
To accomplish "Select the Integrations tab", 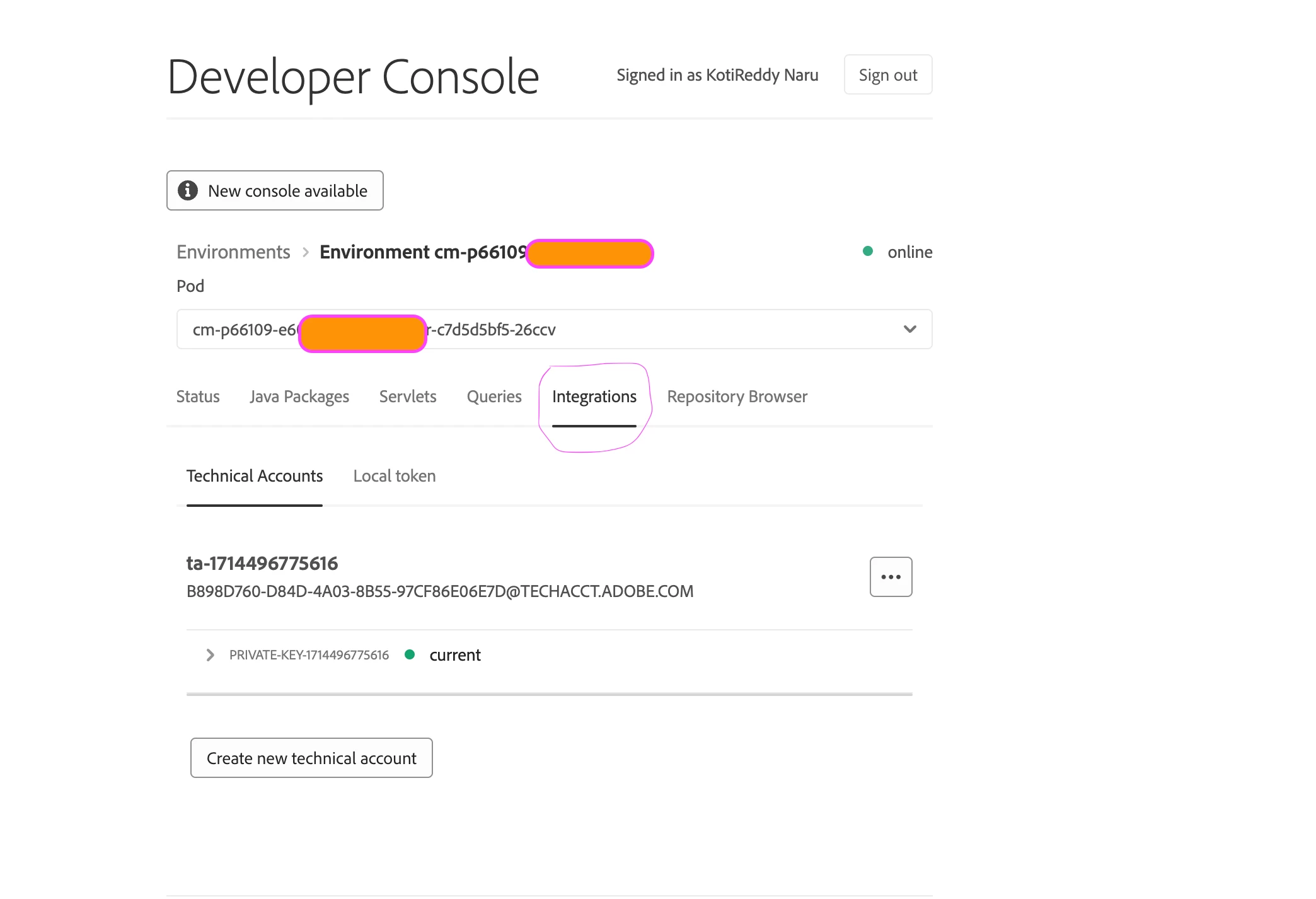I will pyautogui.click(x=594, y=397).
